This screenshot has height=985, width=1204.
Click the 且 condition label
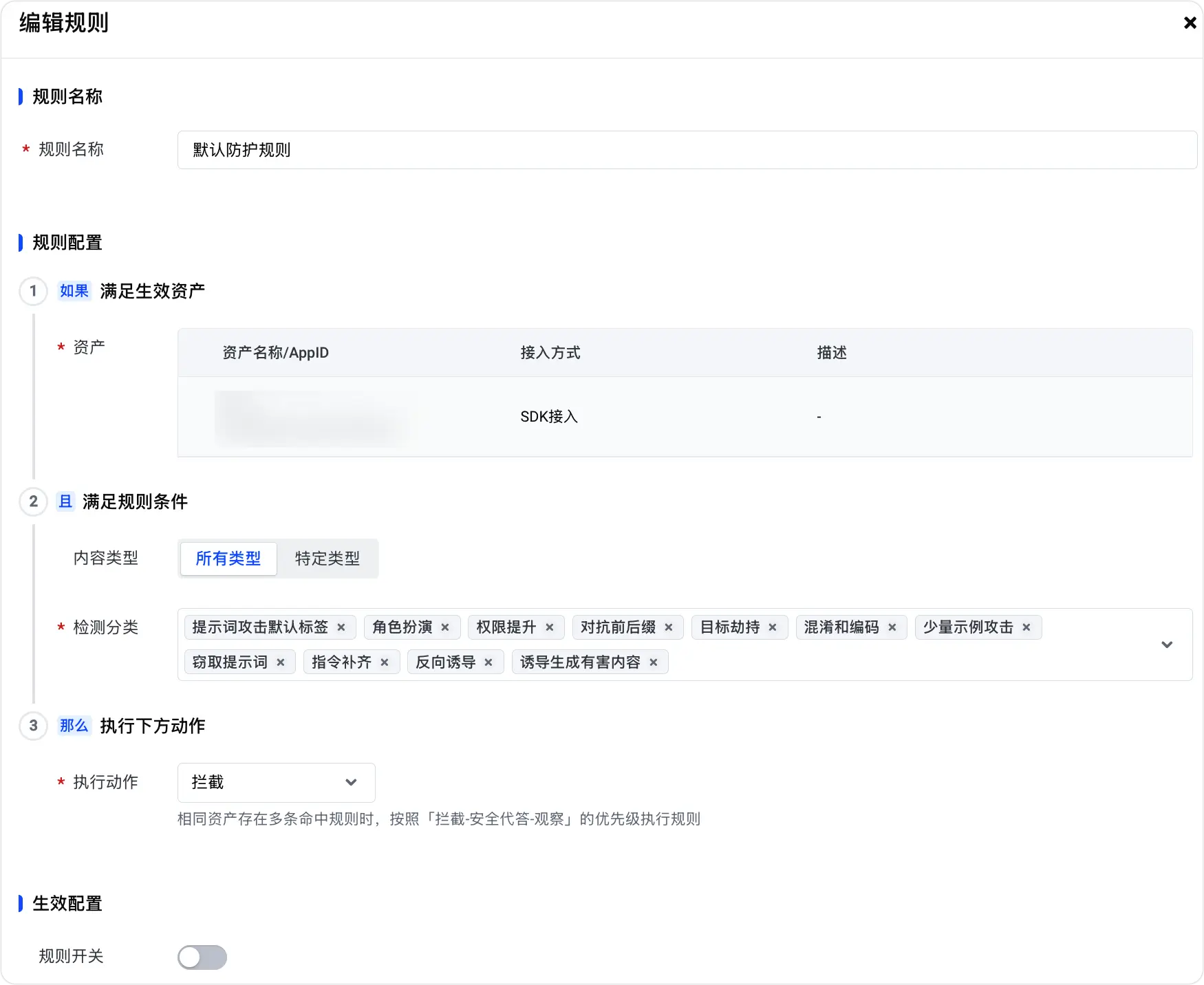coord(65,501)
